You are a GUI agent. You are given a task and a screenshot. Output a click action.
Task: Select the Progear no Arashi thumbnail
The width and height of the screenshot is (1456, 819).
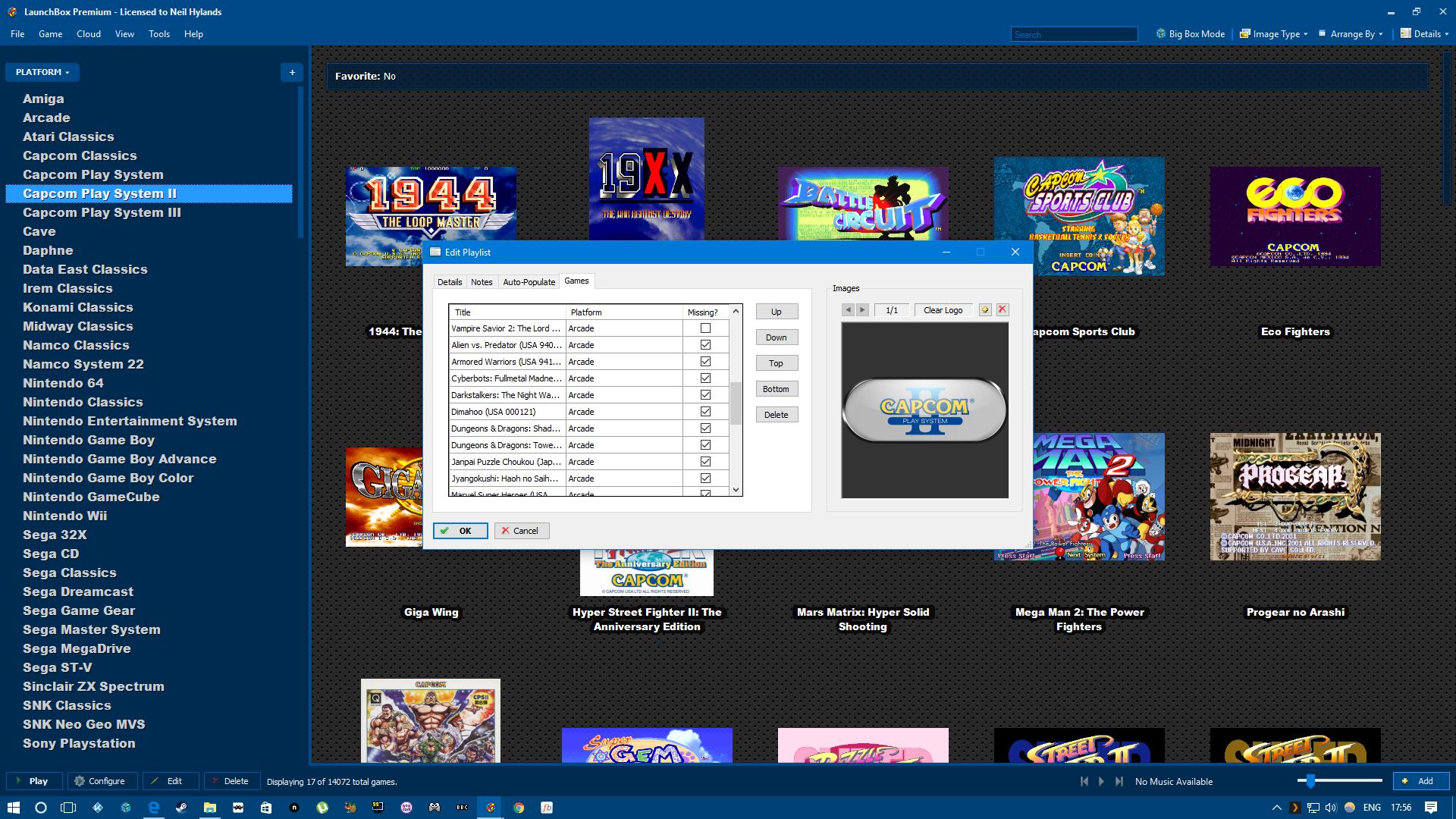click(1295, 497)
